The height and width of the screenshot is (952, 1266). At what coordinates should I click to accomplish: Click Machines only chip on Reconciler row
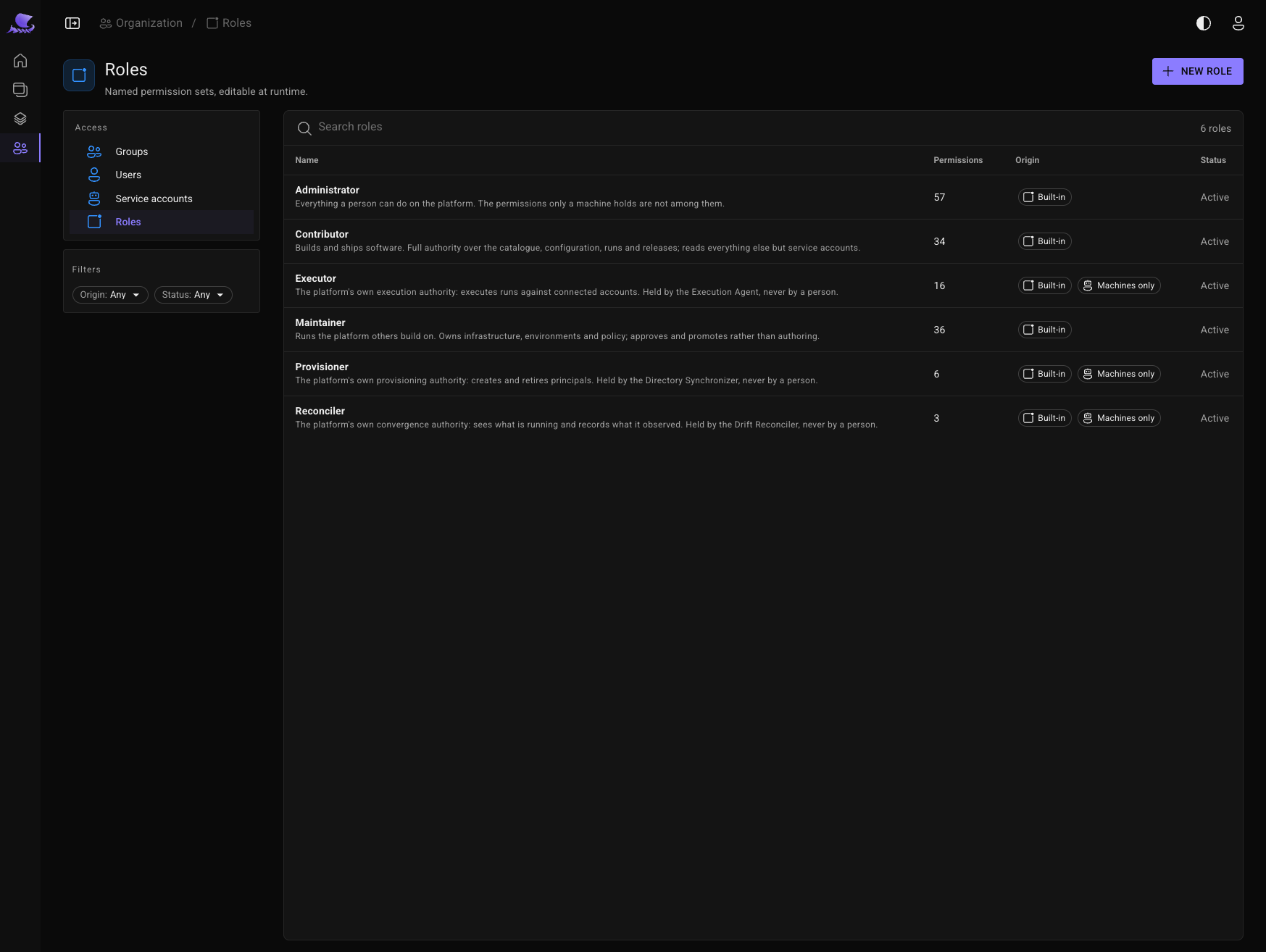coord(1119,418)
